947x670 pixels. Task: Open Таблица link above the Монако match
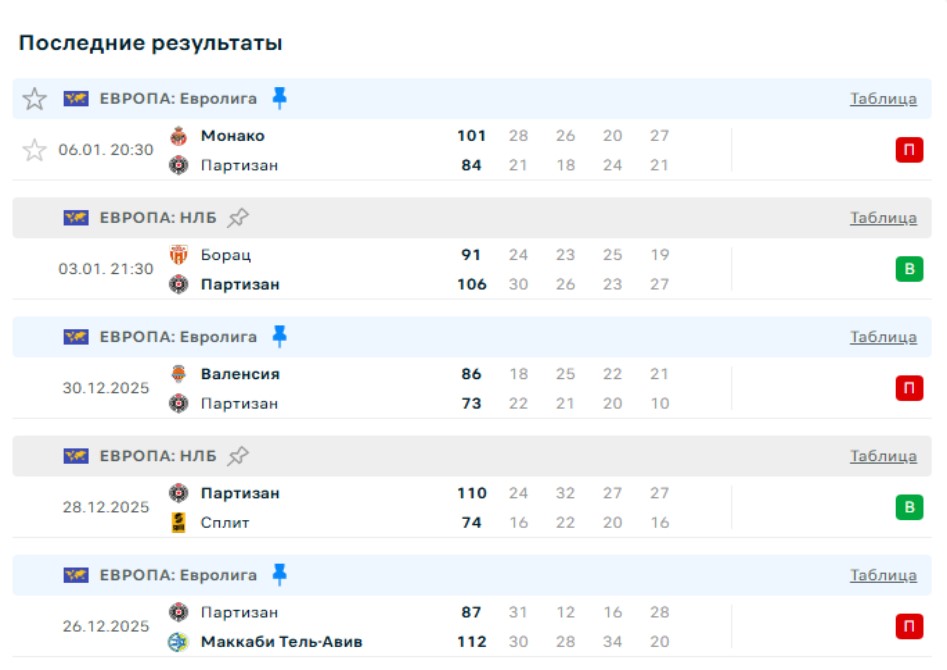click(883, 99)
